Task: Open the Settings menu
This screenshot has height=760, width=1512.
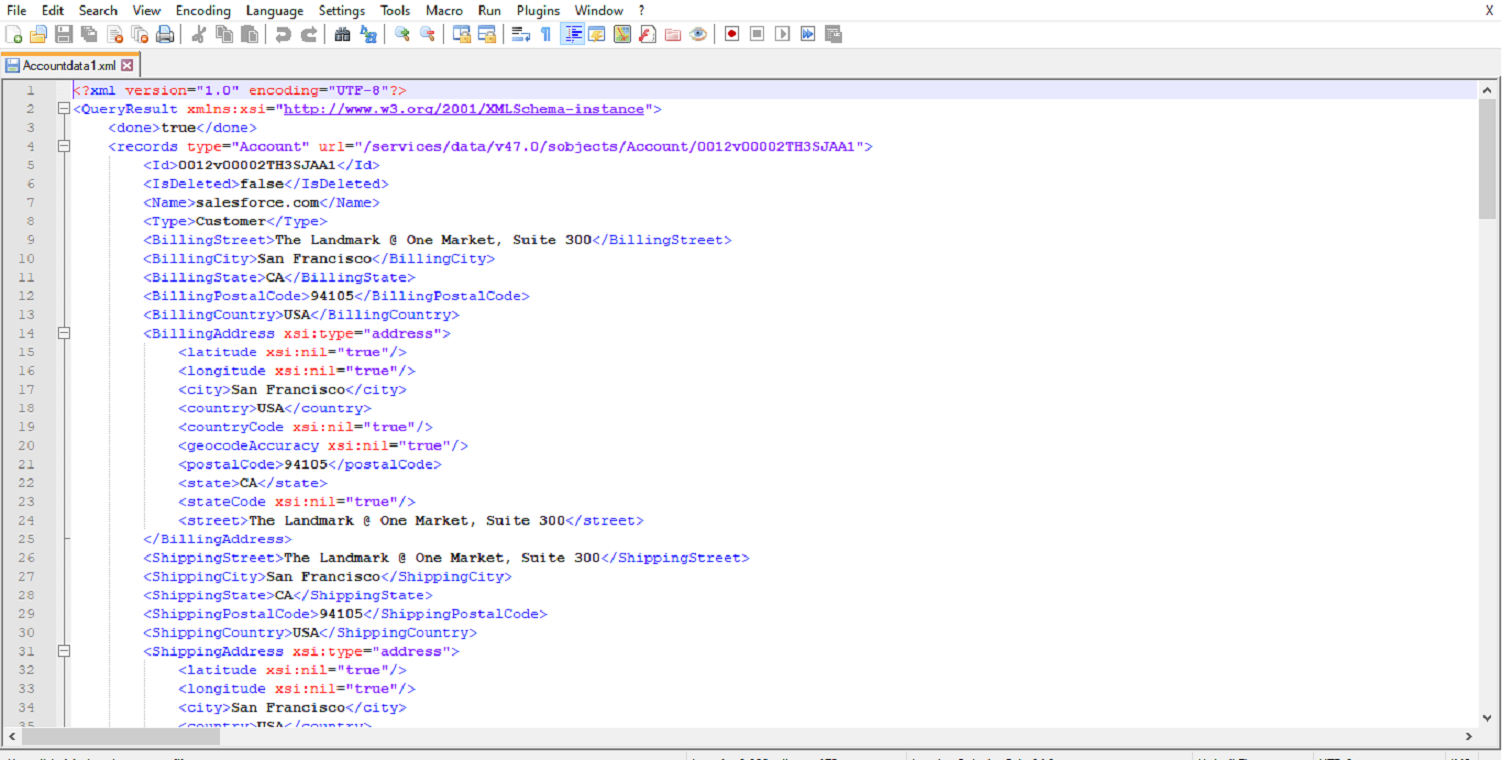Action: pos(342,10)
